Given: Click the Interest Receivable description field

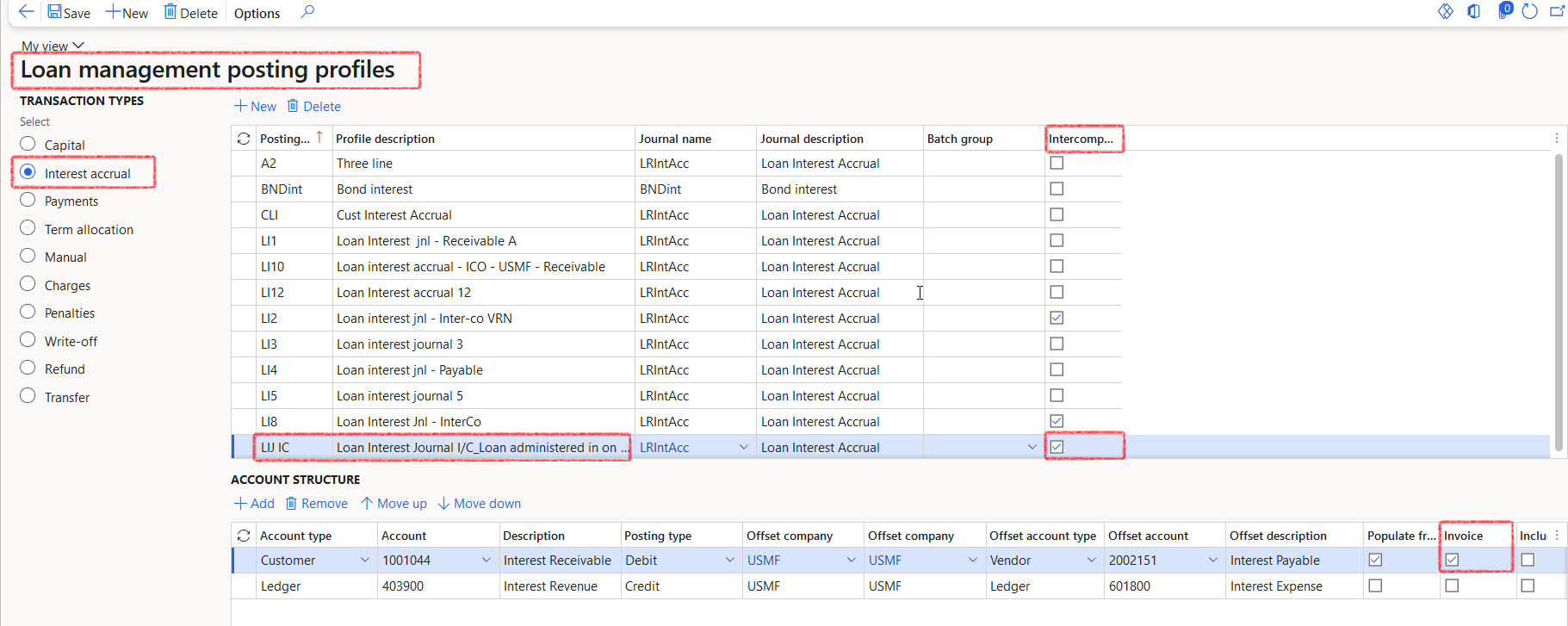Looking at the screenshot, I should point(560,561).
